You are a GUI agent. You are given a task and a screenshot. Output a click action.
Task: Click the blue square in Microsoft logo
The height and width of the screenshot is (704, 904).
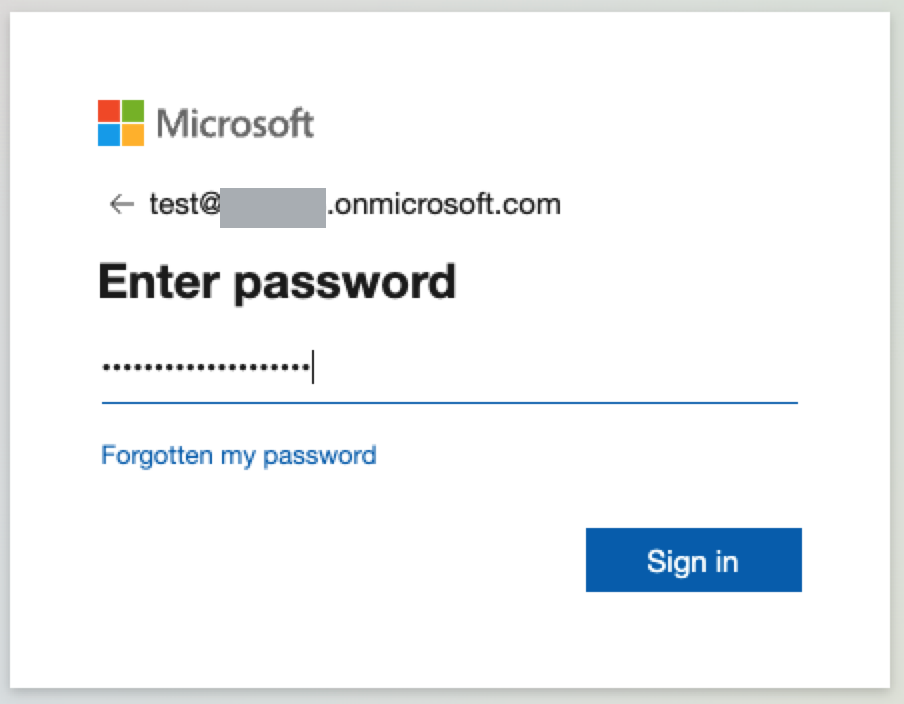pyautogui.click(x=109, y=135)
